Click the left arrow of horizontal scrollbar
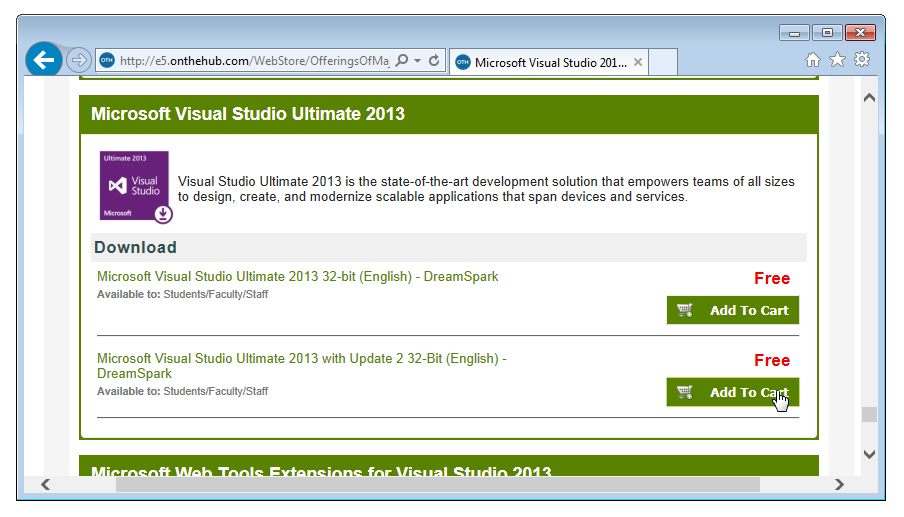This screenshot has width=904, height=517. (x=46, y=484)
